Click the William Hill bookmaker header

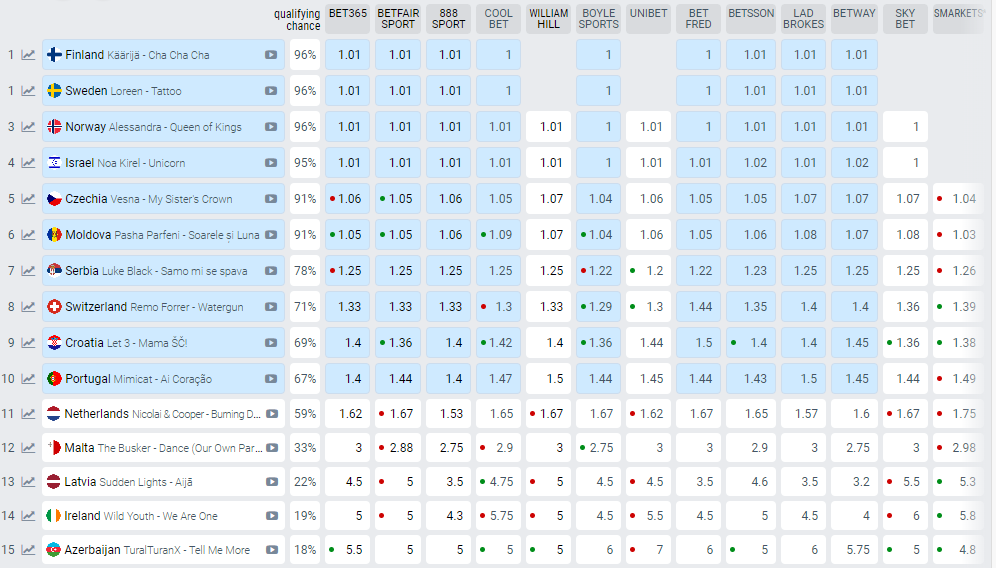tap(549, 19)
